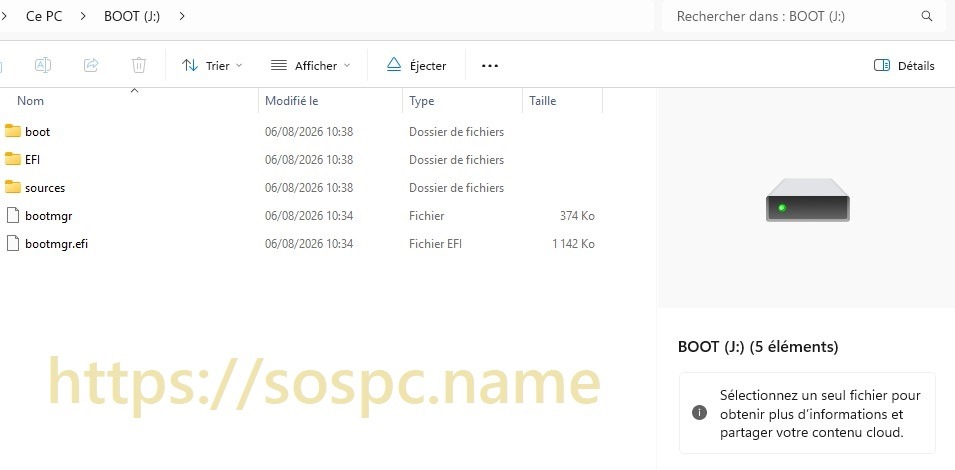This screenshot has height=470, width=955.
Task: Click the modified date of bootmgr.efi
Action: (309, 244)
